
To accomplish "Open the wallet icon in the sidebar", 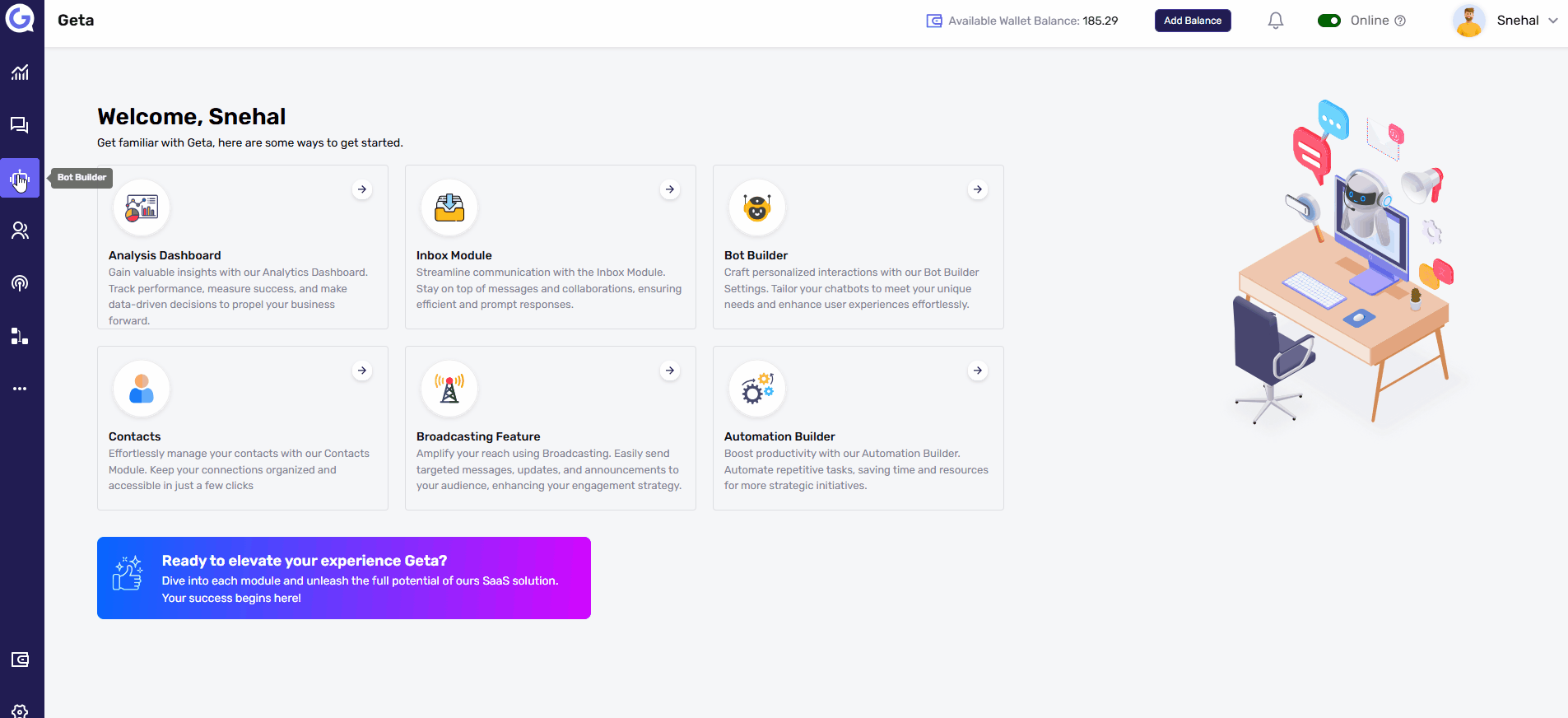I will click(x=20, y=660).
